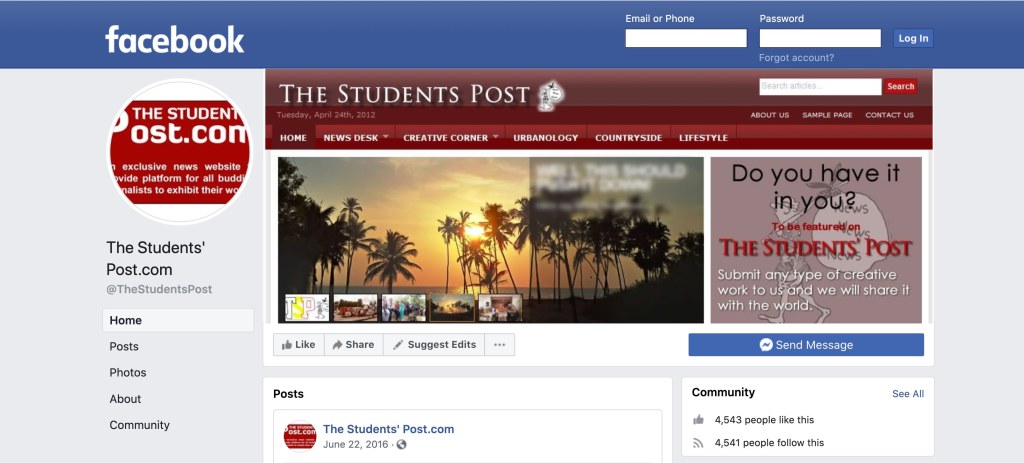
Task: Open the Community sidebar item
Action: (140, 424)
